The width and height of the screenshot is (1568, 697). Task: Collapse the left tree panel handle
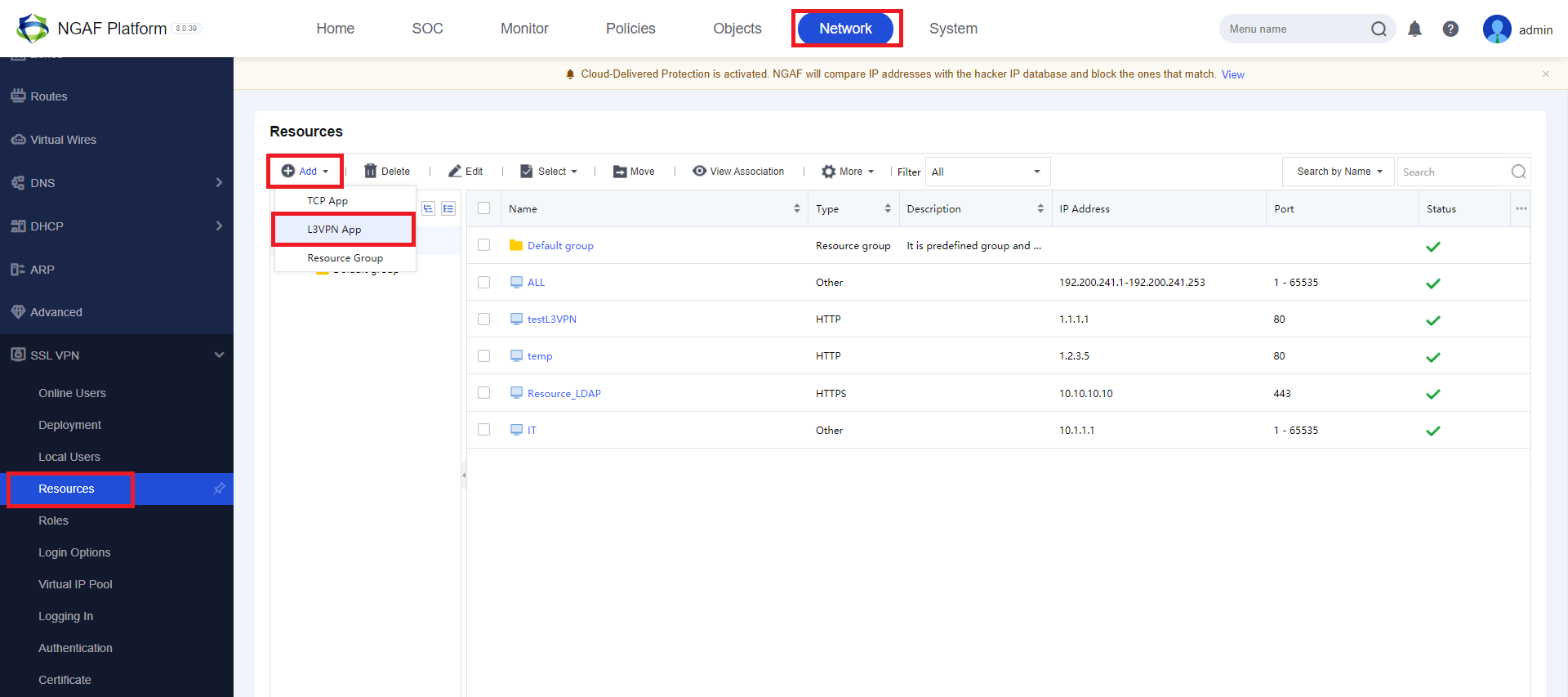pos(464,475)
